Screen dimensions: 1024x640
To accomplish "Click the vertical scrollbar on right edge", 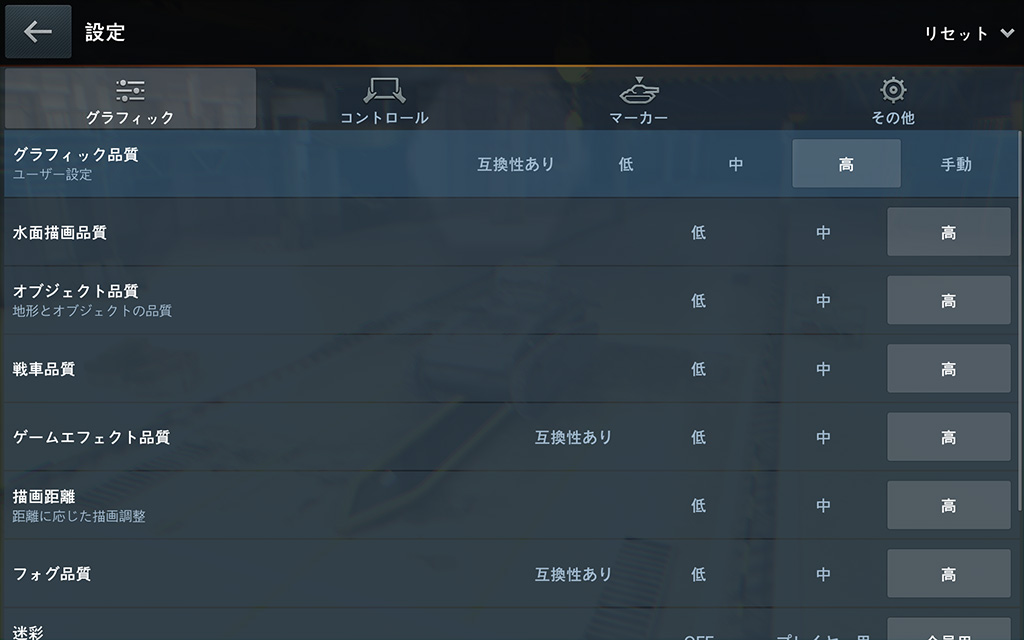I will [1020, 321].
